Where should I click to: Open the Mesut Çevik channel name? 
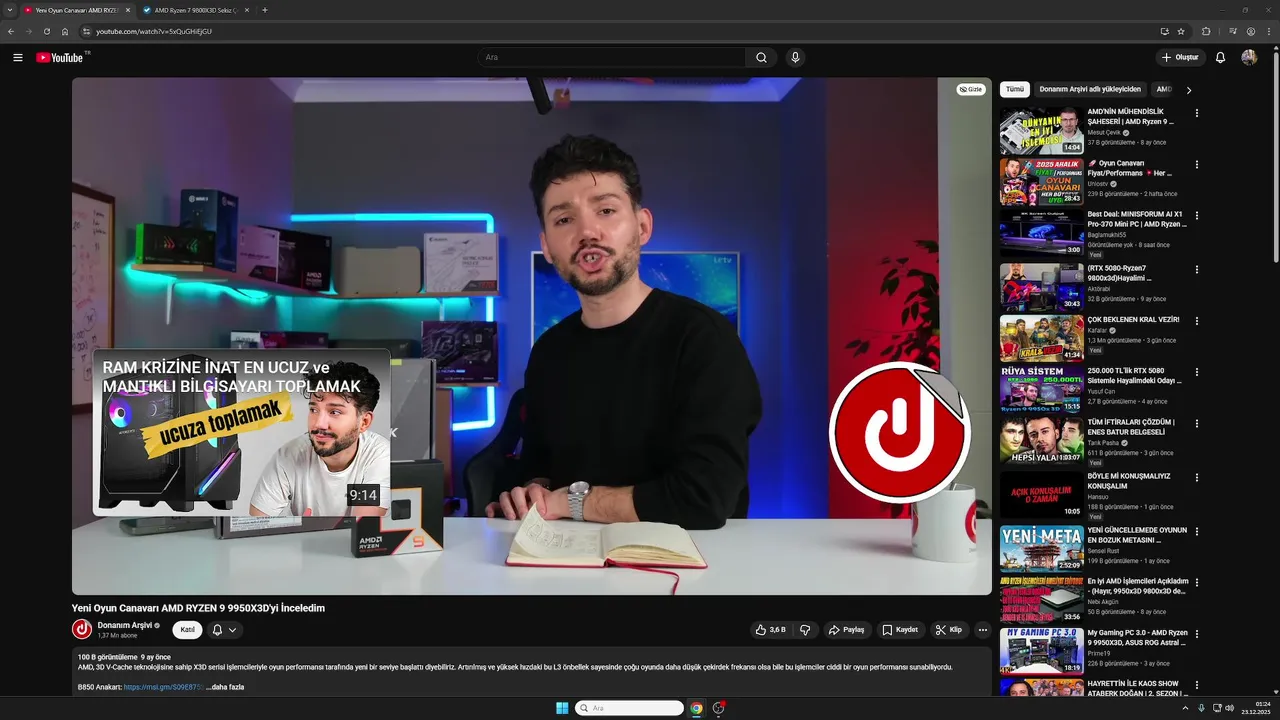1104,132
